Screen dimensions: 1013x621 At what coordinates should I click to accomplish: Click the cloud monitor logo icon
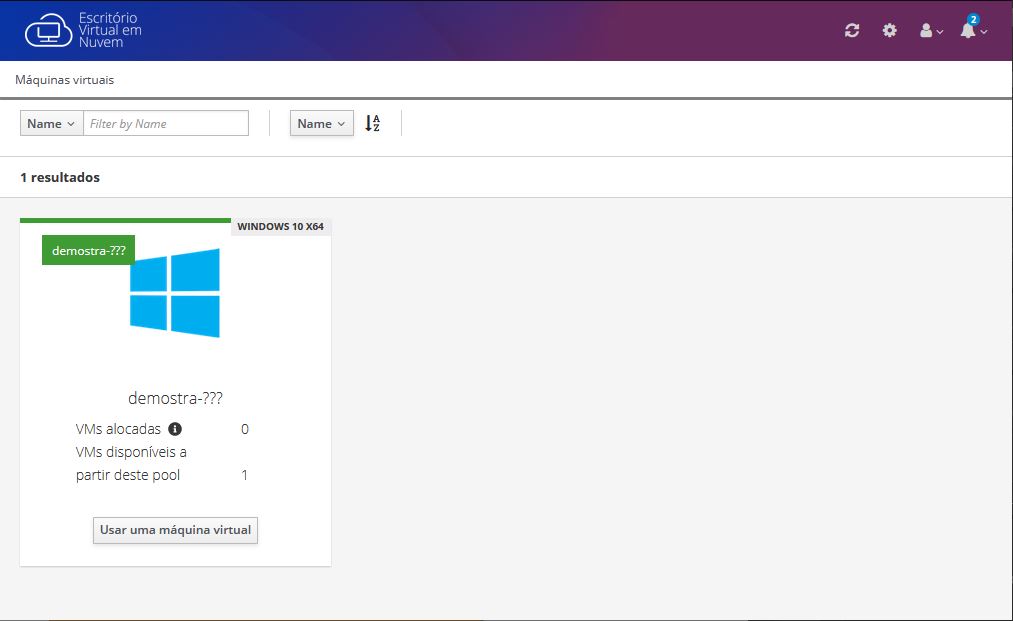click(48, 30)
